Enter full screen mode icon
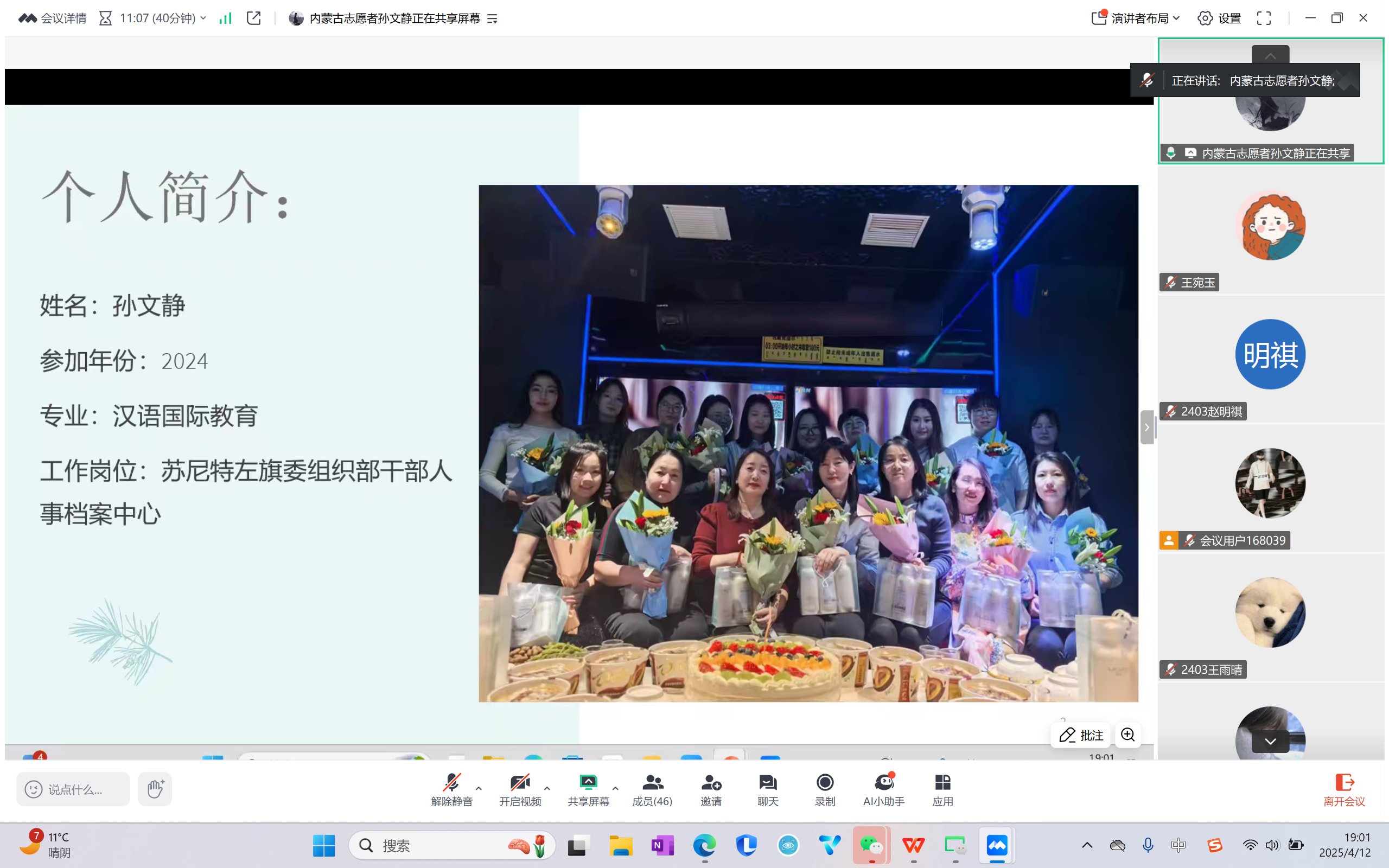This screenshot has height=868, width=1389. pyautogui.click(x=1264, y=18)
